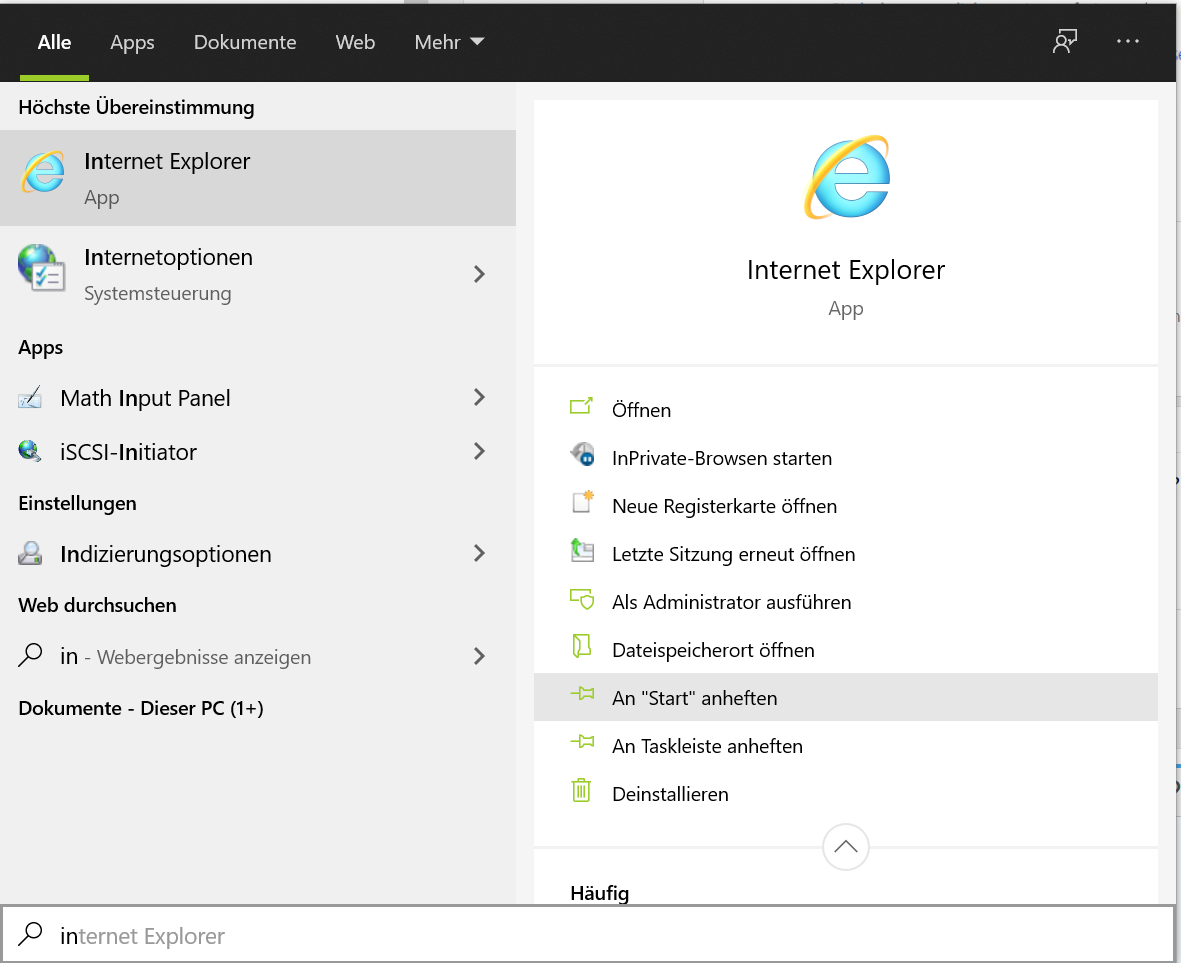Select An "Start" anheften
This screenshot has width=1181, height=963.
[x=846, y=697]
